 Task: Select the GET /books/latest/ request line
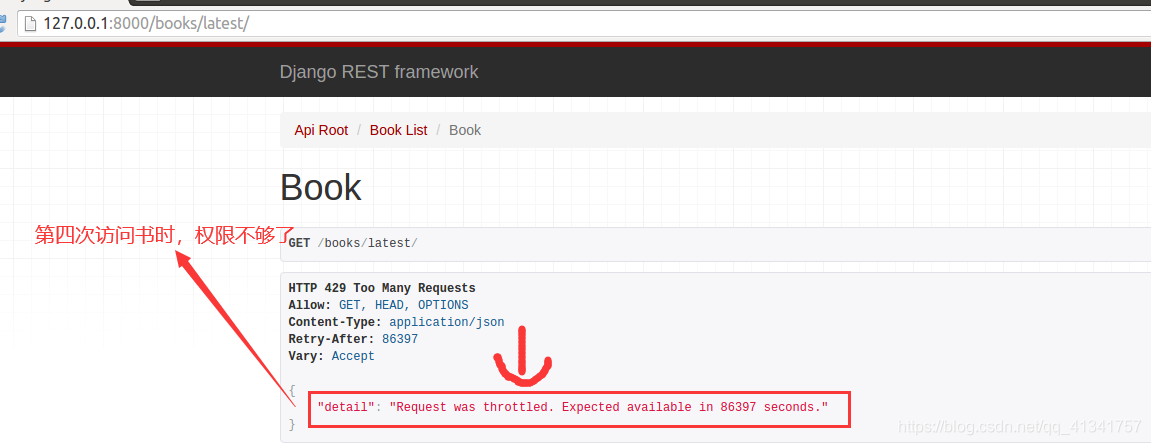353,243
